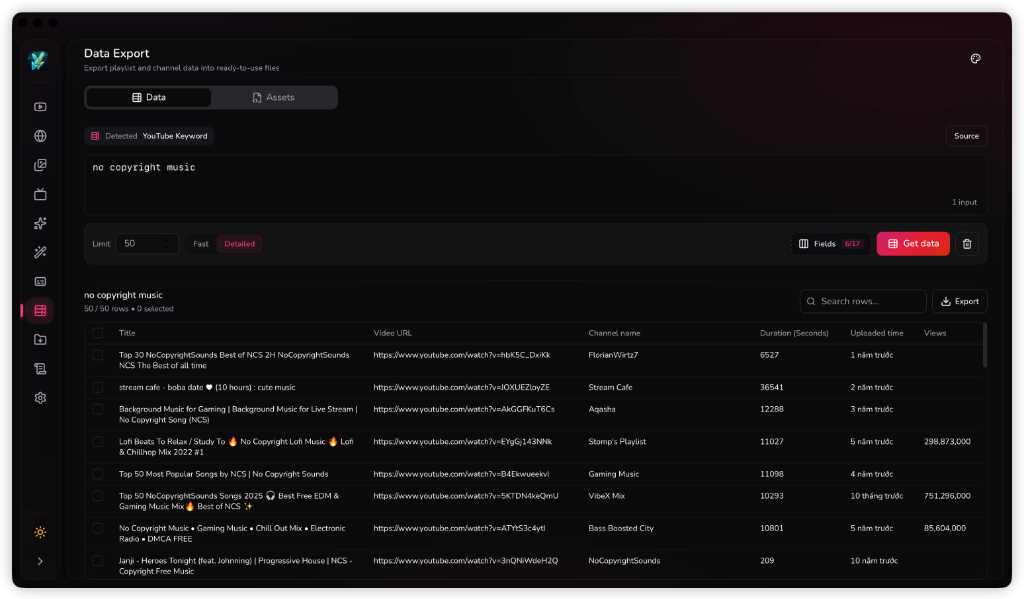Expand the sidebar with chevron arrow
The height and width of the screenshot is (599, 1024).
coord(40,561)
